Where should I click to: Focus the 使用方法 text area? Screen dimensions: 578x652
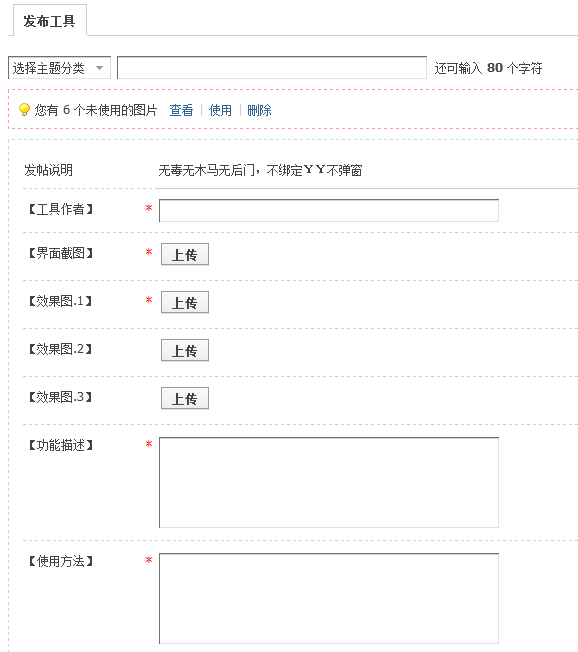pyautogui.click(x=329, y=599)
